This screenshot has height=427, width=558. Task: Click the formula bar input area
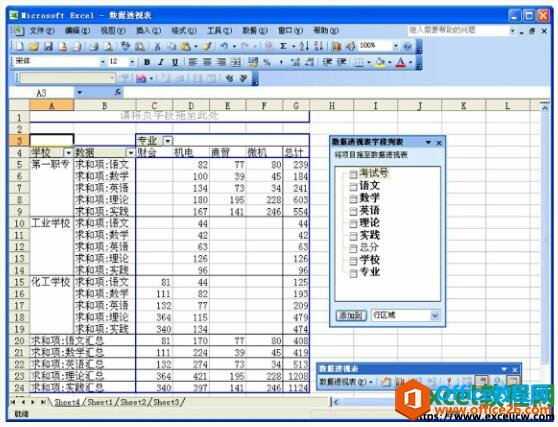pyautogui.click(x=336, y=93)
